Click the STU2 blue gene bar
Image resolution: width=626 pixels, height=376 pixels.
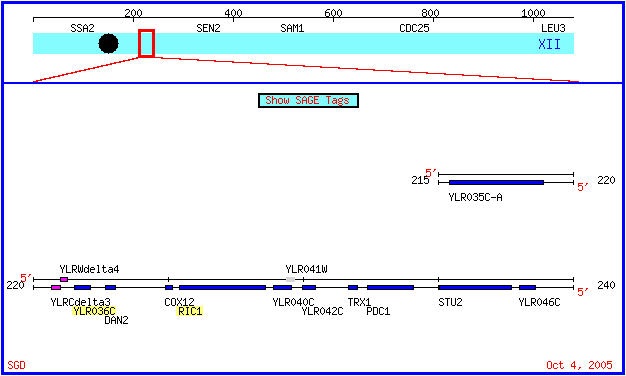(475, 287)
